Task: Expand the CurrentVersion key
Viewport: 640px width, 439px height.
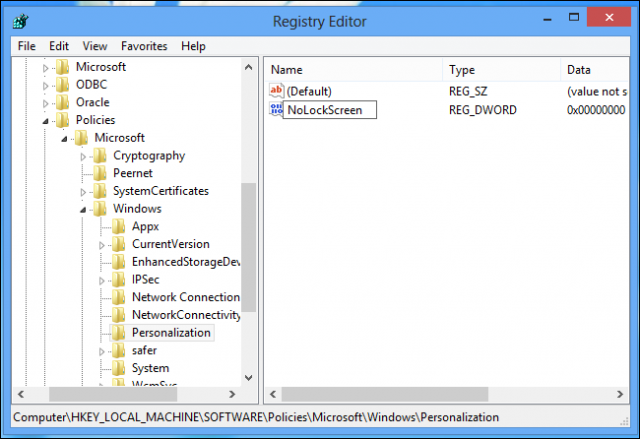Action: (x=102, y=245)
